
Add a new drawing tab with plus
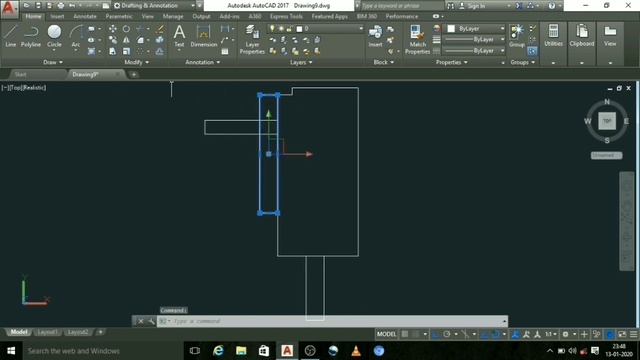tap(134, 75)
